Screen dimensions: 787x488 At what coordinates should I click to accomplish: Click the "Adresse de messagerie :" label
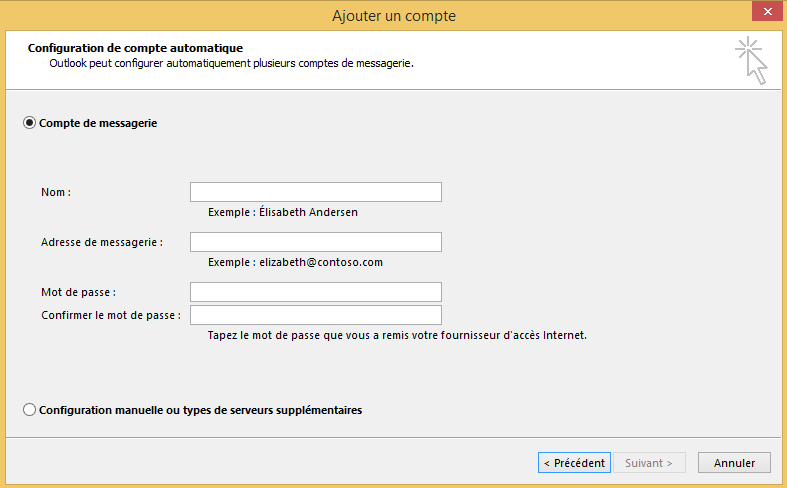[101, 242]
